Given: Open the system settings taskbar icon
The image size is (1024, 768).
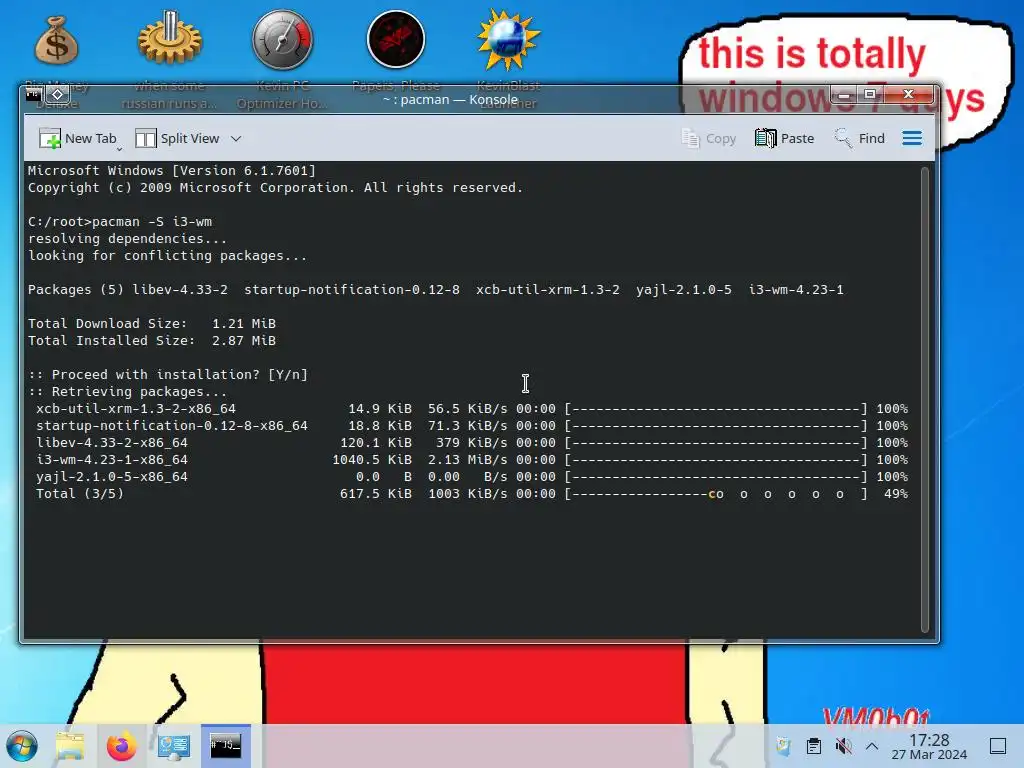Looking at the screenshot, I should tap(174, 746).
